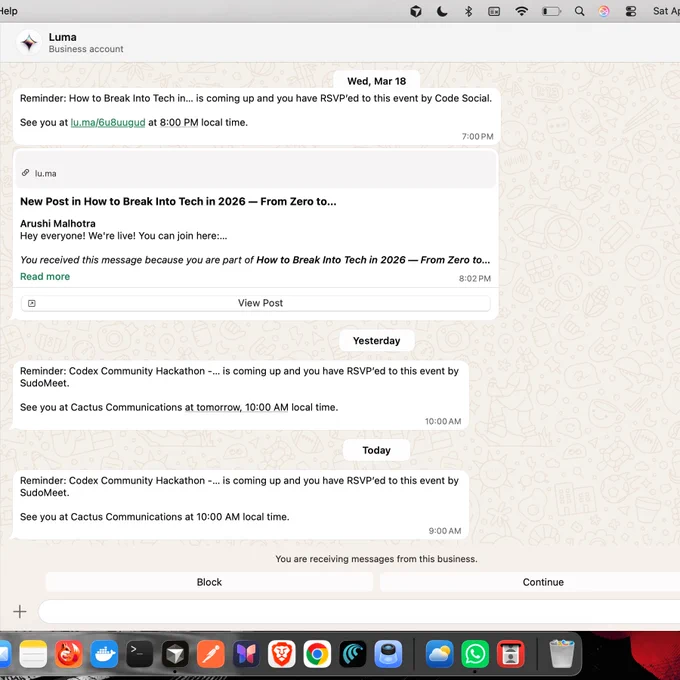The height and width of the screenshot is (680, 680).
Task: Open the Trash in the Dock
Action: coord(562,654)
